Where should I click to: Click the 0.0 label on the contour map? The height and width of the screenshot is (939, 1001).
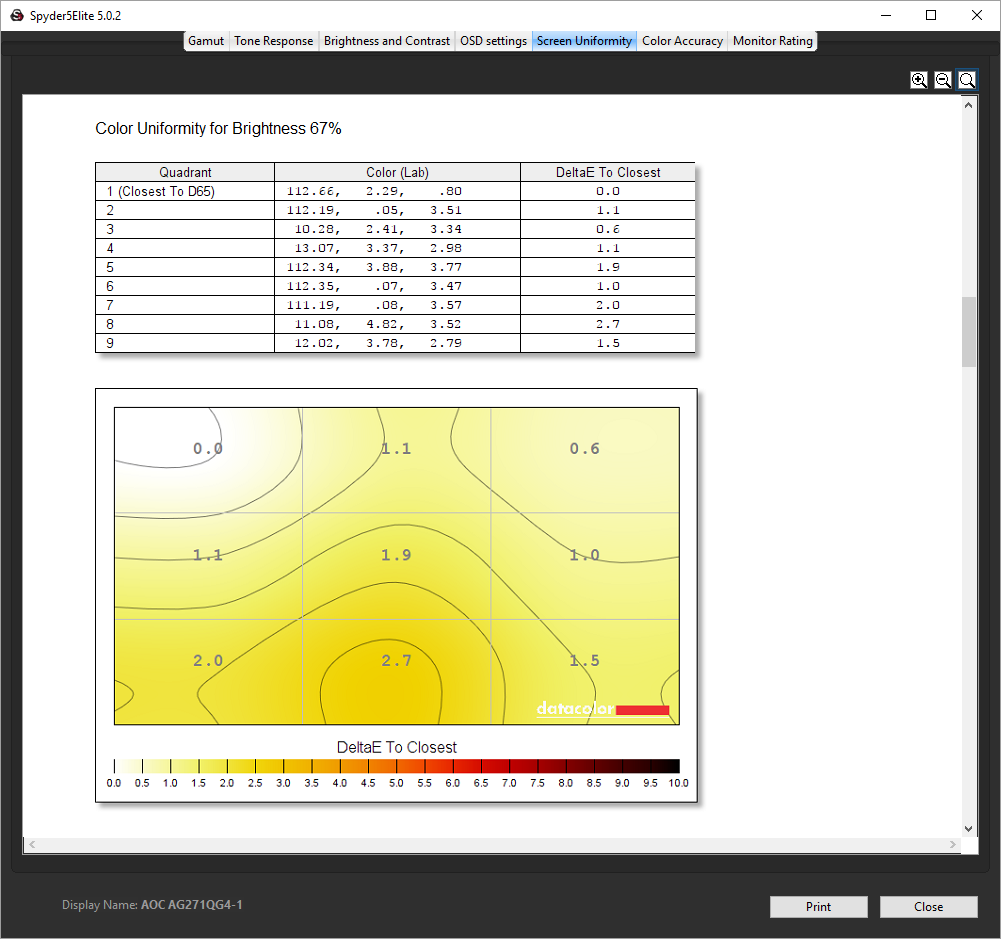point(208,449)
